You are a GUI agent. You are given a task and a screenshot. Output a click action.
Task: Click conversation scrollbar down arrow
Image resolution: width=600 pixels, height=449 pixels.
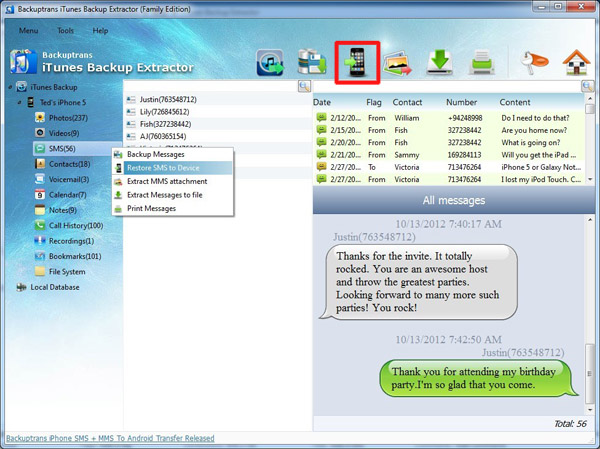point(590,410)
